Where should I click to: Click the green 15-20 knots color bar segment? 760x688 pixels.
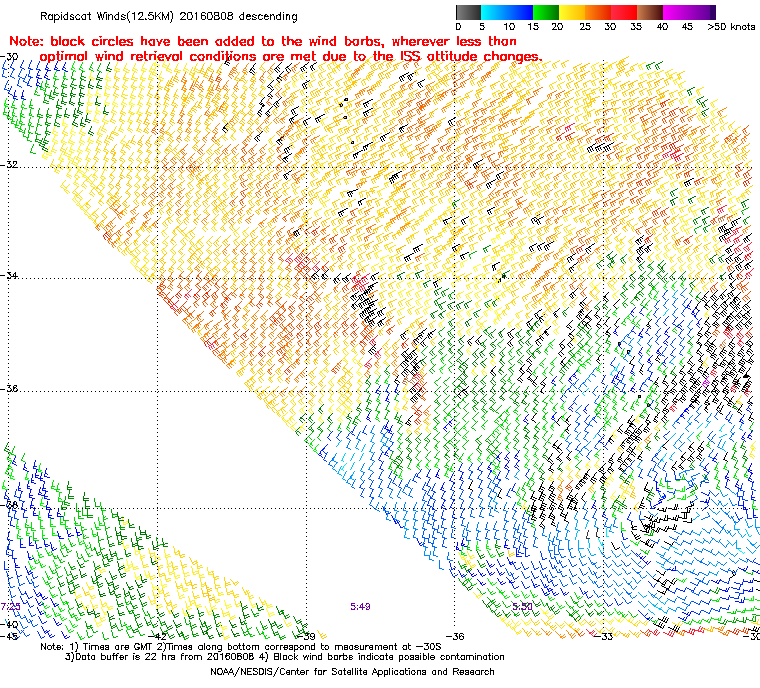[546, 12]
